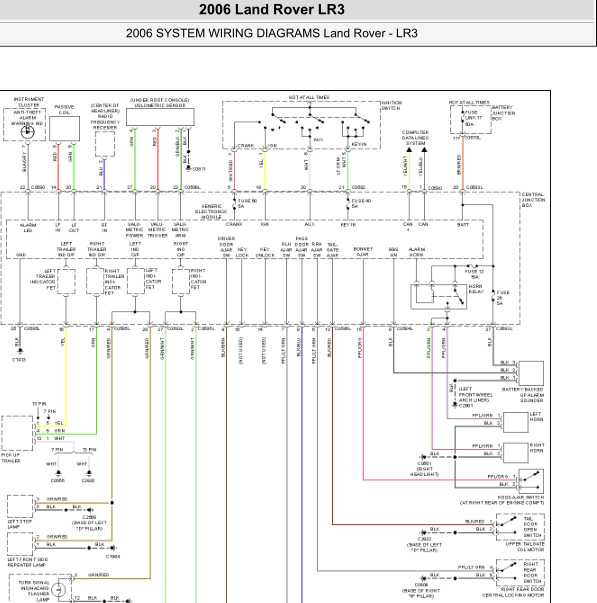This screenshot has width=597, height=603.
Task: Click the 'KEY UNLOCK' module pin label
Action: (265, 253)
